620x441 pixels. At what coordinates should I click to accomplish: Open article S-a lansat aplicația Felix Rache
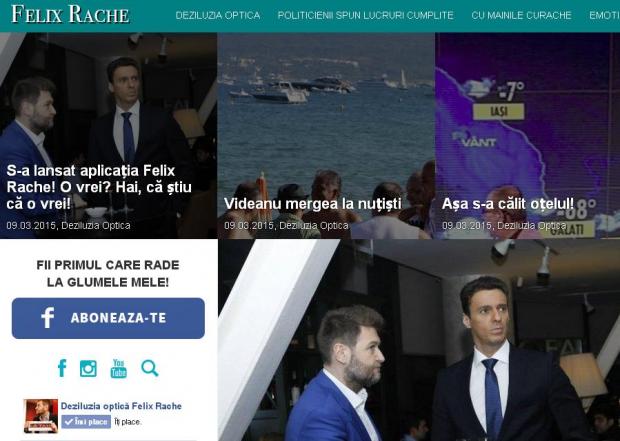(99, 187)
